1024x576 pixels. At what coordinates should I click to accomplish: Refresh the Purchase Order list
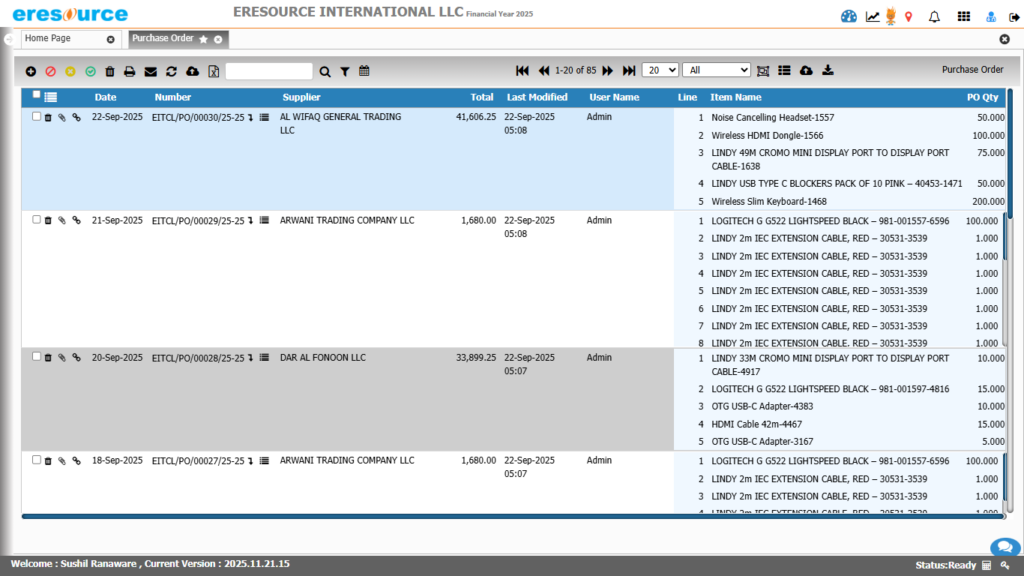point(170,71)
